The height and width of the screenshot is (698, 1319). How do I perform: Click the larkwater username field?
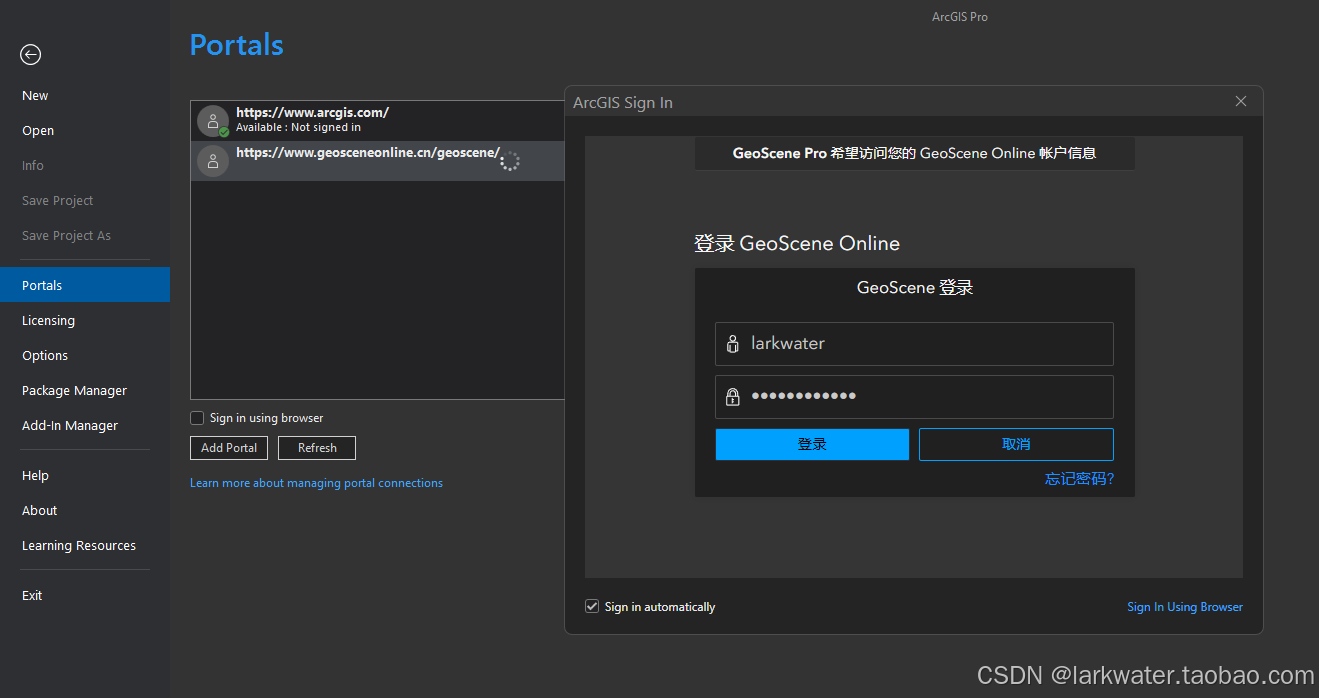click(914, 344)
